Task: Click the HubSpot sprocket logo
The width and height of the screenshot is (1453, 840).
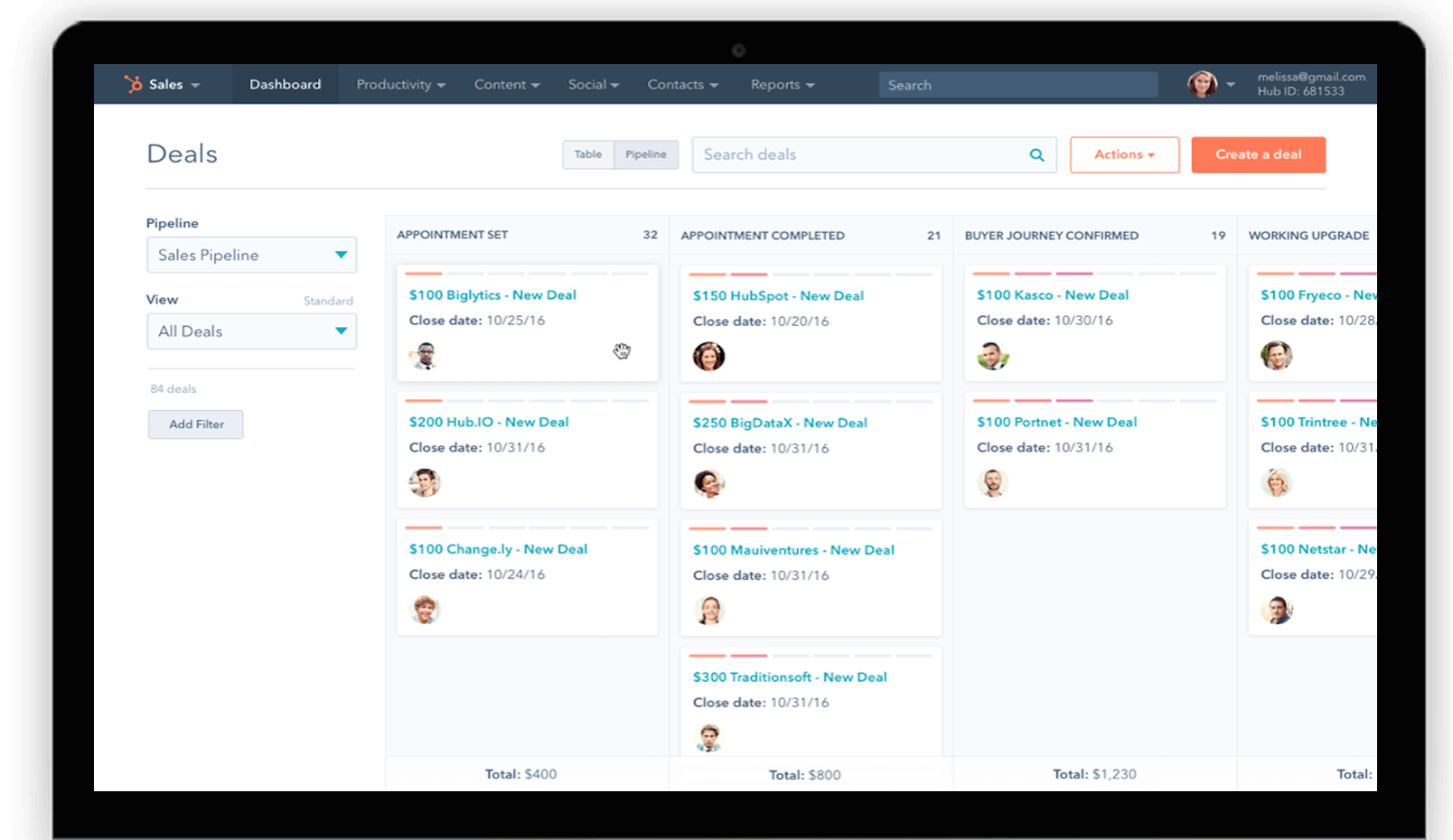Action: (133, 84)
